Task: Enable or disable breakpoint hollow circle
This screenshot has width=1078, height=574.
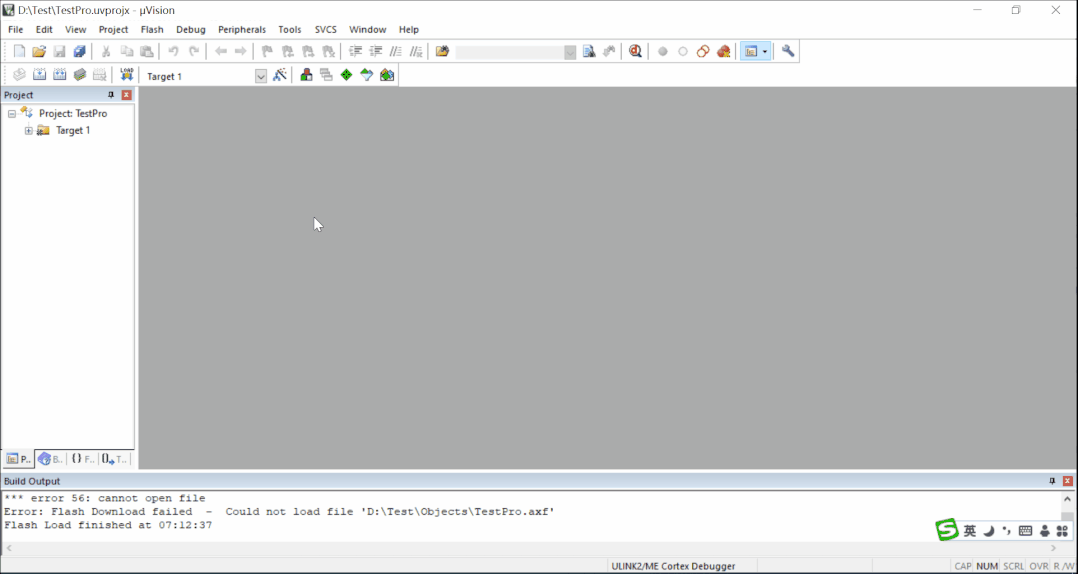Action: click(683, 52)
